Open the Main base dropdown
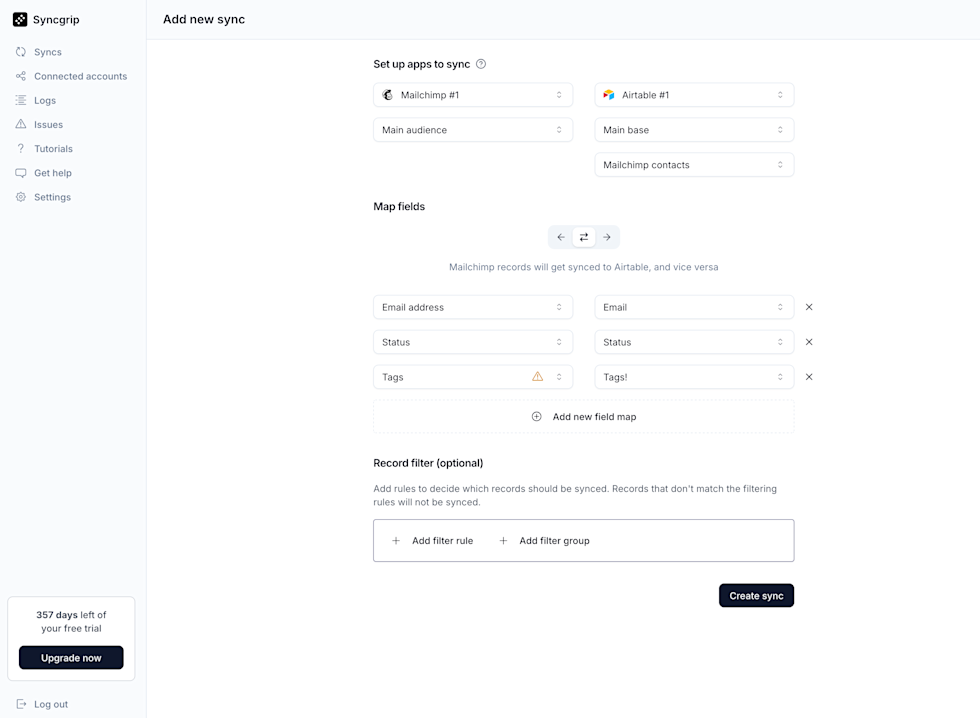The image size is (980, 718). coord(694,129)
